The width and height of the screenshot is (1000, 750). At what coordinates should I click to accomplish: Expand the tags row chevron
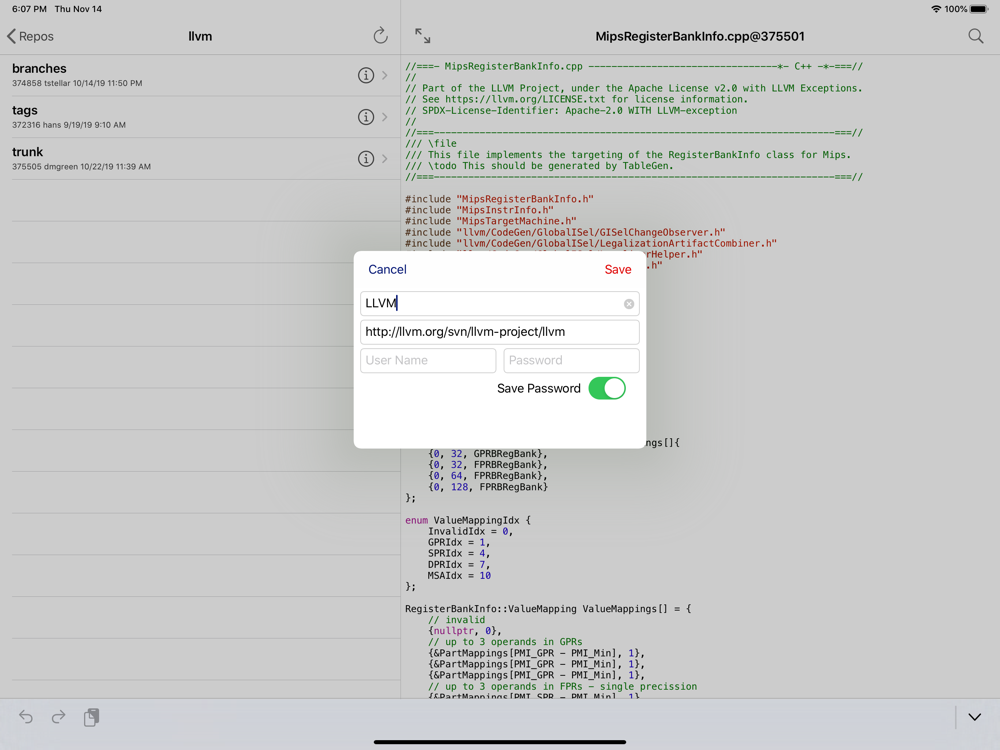click(385, 117)
